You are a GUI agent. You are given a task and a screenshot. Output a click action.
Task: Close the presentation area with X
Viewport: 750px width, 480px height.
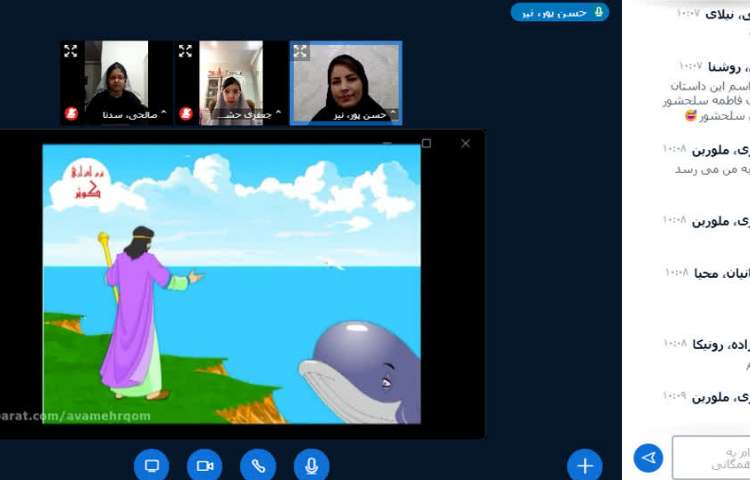point(465,143)
